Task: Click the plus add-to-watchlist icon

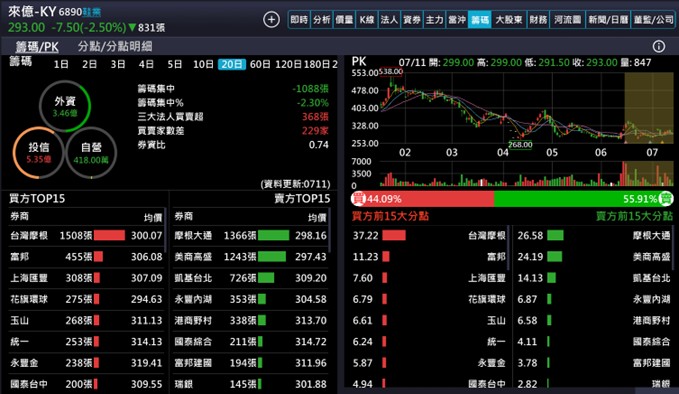Action: (271, 19)
